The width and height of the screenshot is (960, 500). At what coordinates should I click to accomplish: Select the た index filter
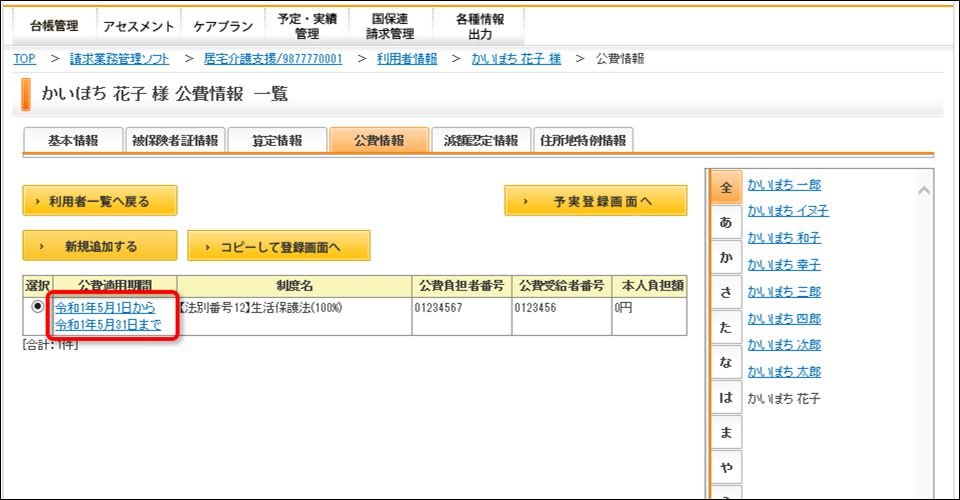coord(726,327)
